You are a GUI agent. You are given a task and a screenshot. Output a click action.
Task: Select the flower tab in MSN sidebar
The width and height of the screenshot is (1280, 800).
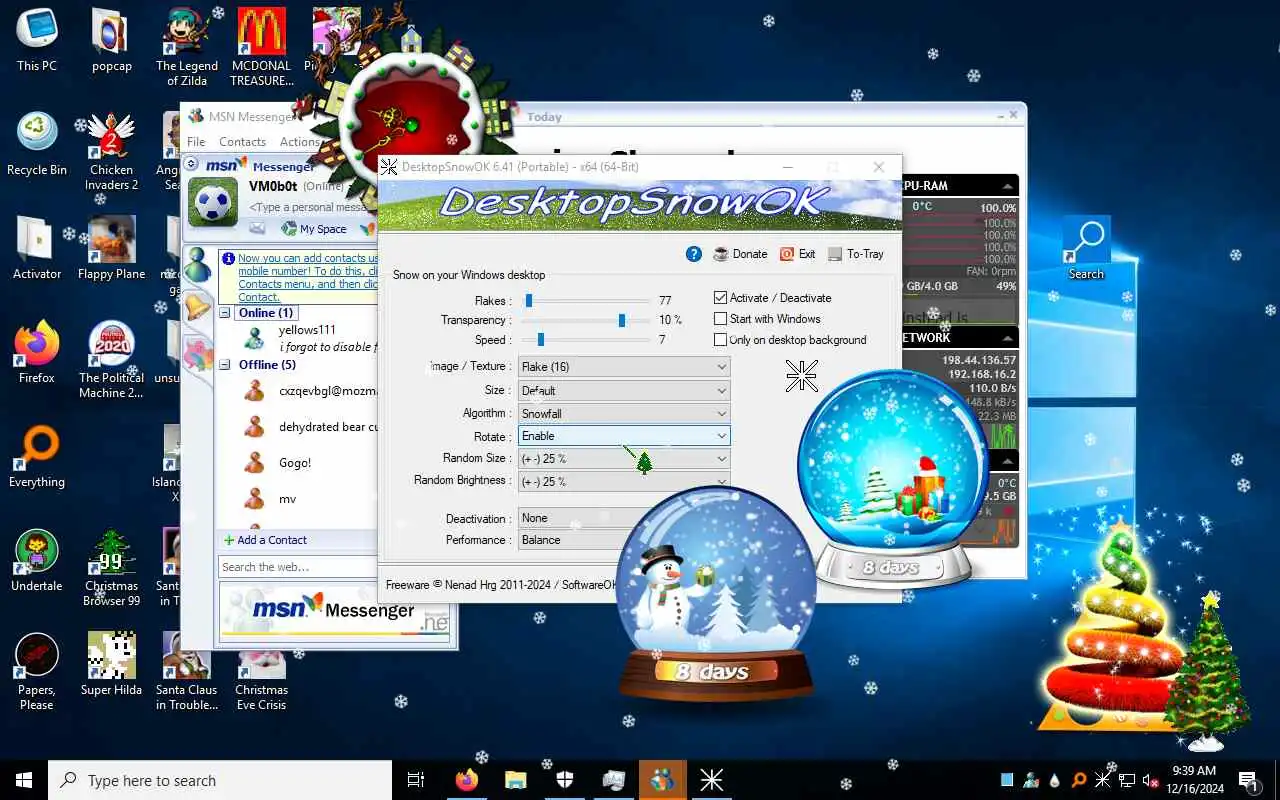(x=198, y=352)
